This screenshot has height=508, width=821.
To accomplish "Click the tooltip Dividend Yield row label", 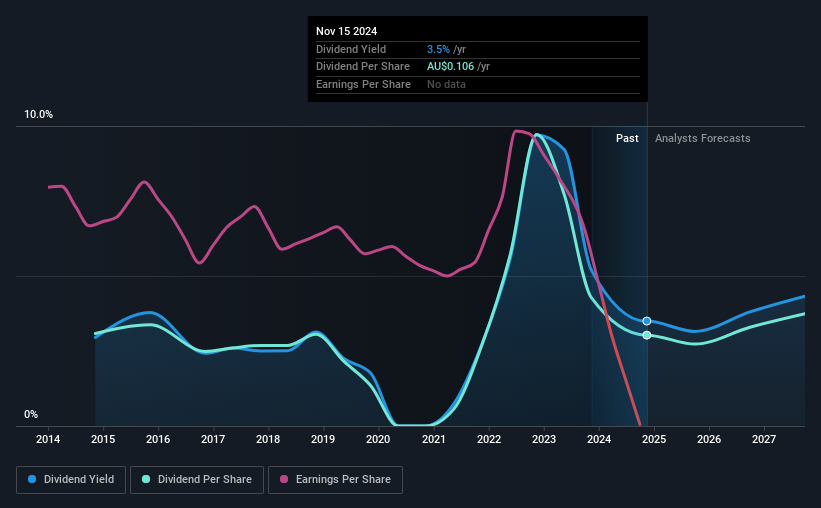I will (x=351, y=49).
